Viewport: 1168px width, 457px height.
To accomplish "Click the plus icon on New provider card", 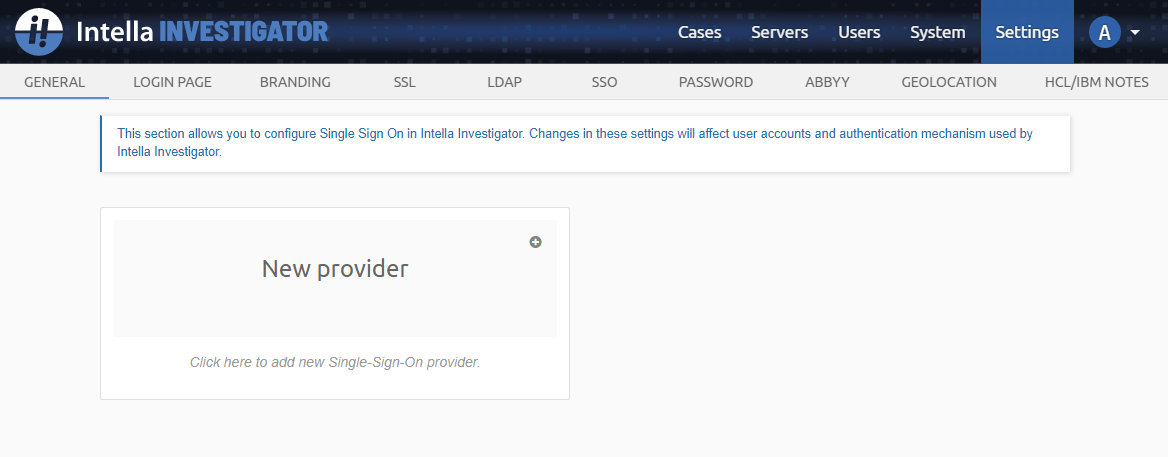I will (x=536, y=242).
